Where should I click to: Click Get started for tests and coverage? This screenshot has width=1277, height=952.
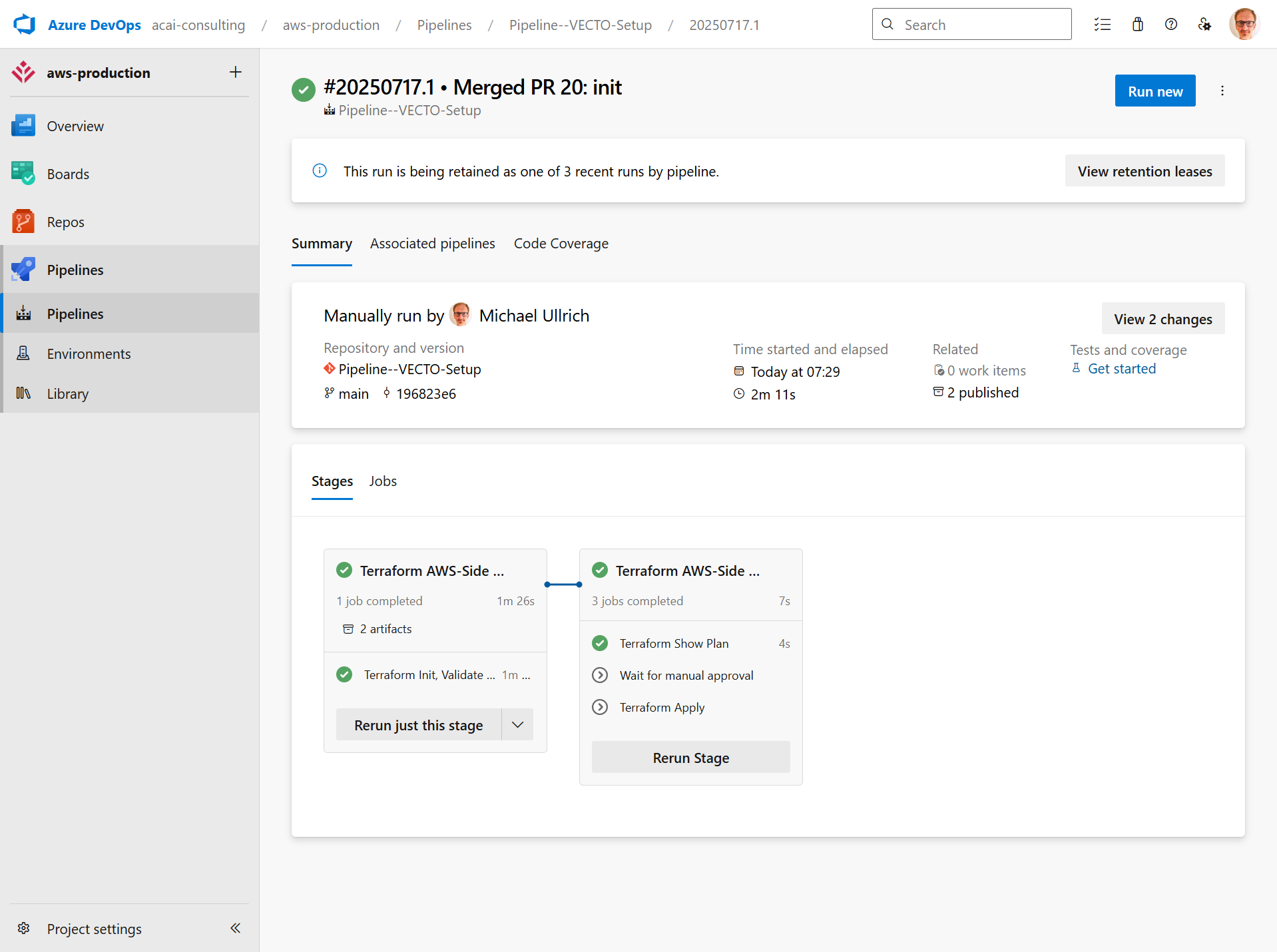(1122, 369)
